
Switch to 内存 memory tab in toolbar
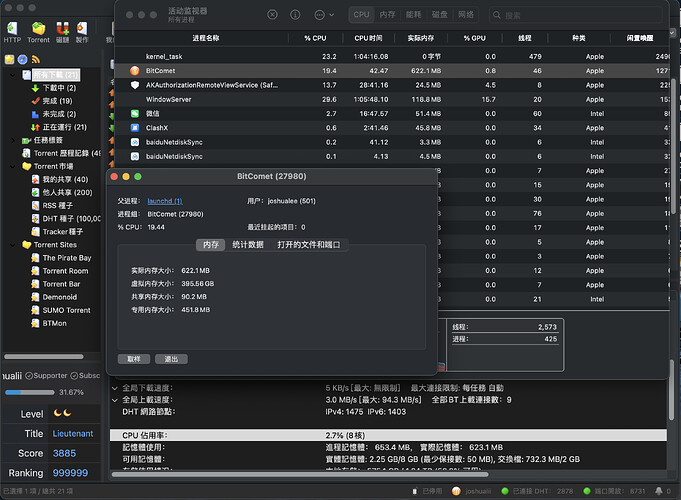point(387,15)
